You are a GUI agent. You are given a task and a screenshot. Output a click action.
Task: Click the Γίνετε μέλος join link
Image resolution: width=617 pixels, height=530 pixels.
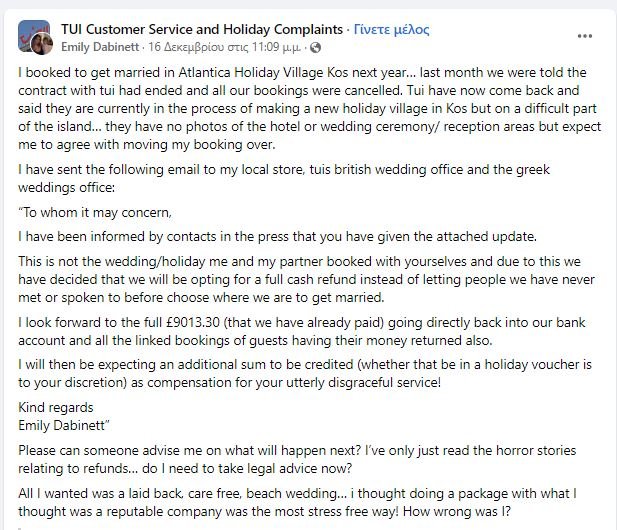391,30
